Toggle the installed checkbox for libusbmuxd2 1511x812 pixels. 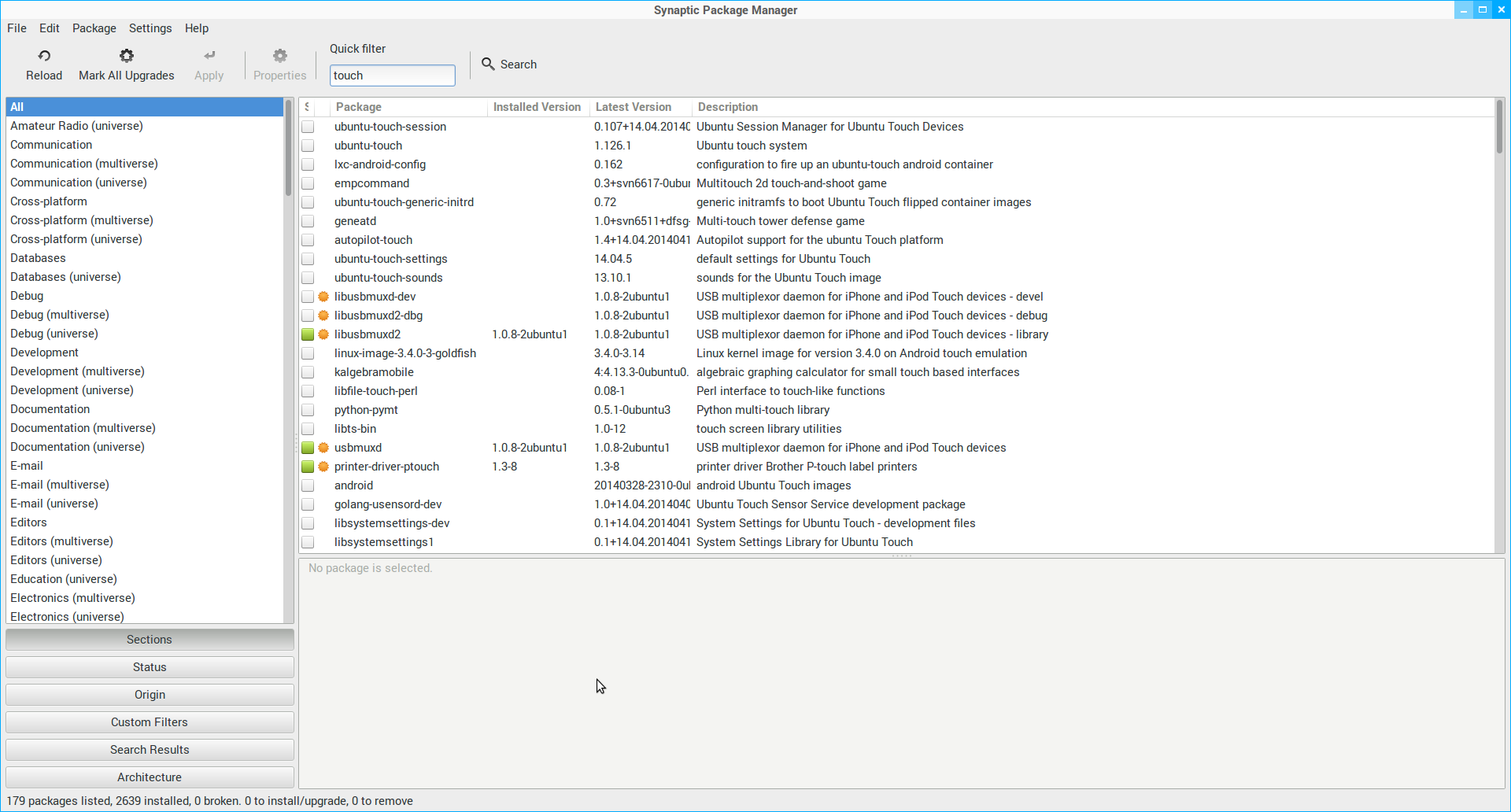pos(308,334)
